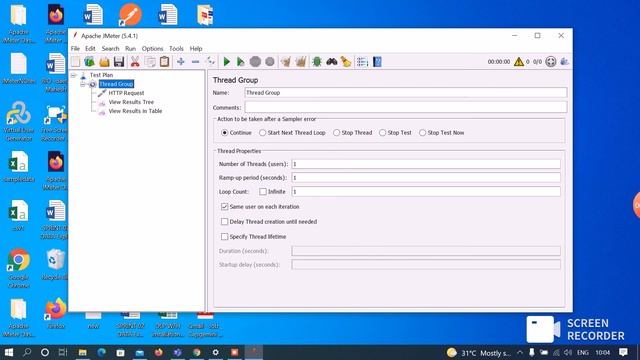Start the test with green play icon
640x360 pixels.
coord(227,62)
